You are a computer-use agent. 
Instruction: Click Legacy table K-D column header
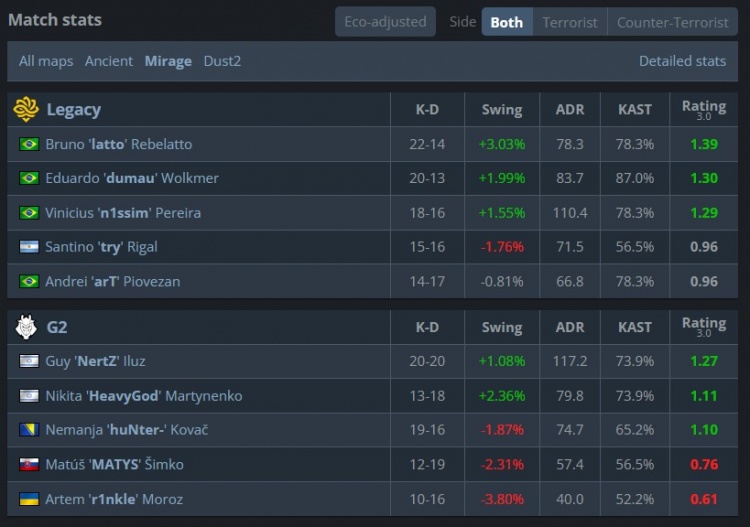(427, 110)
